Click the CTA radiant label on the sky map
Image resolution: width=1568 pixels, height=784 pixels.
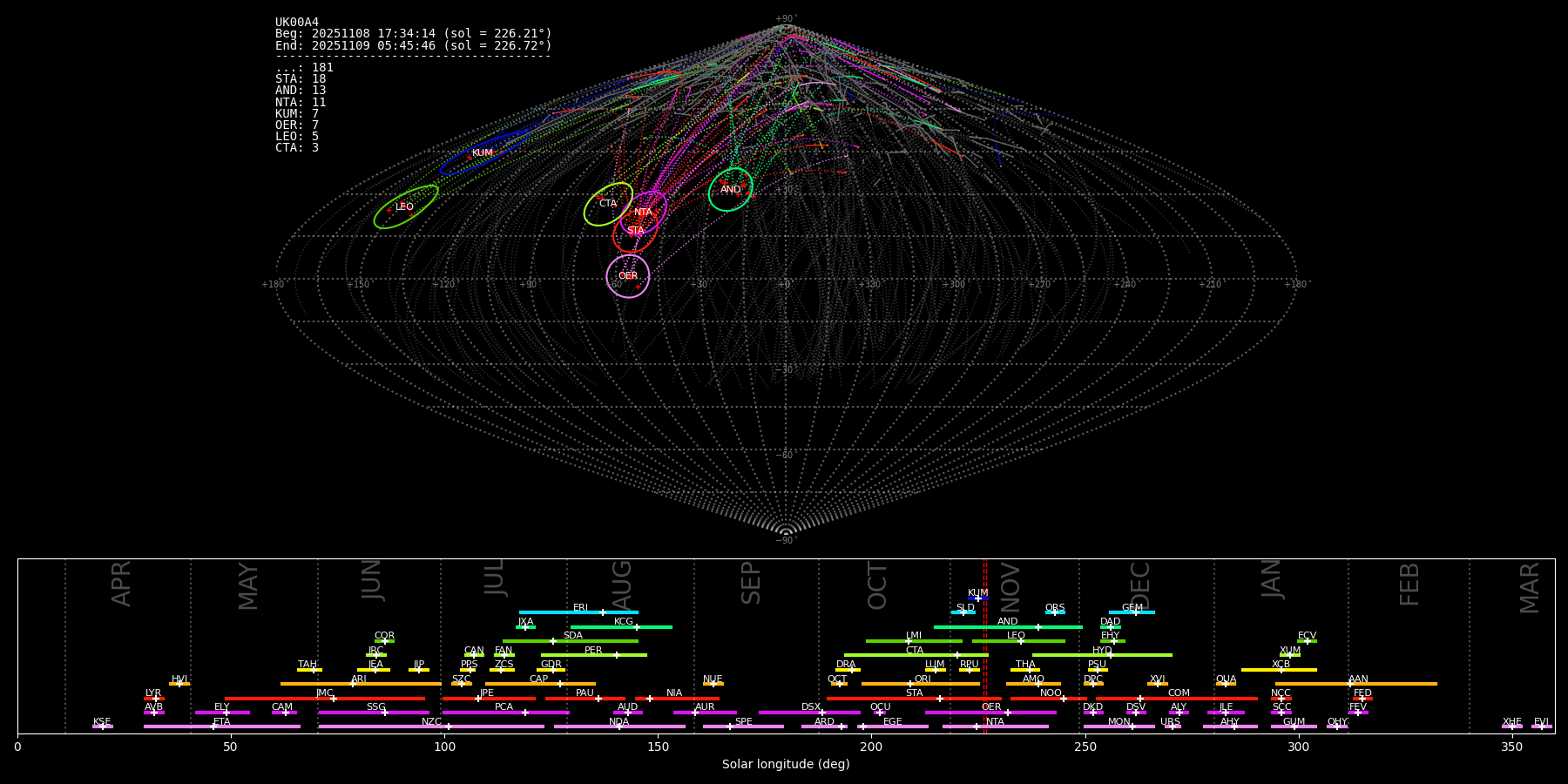[608, 204]
